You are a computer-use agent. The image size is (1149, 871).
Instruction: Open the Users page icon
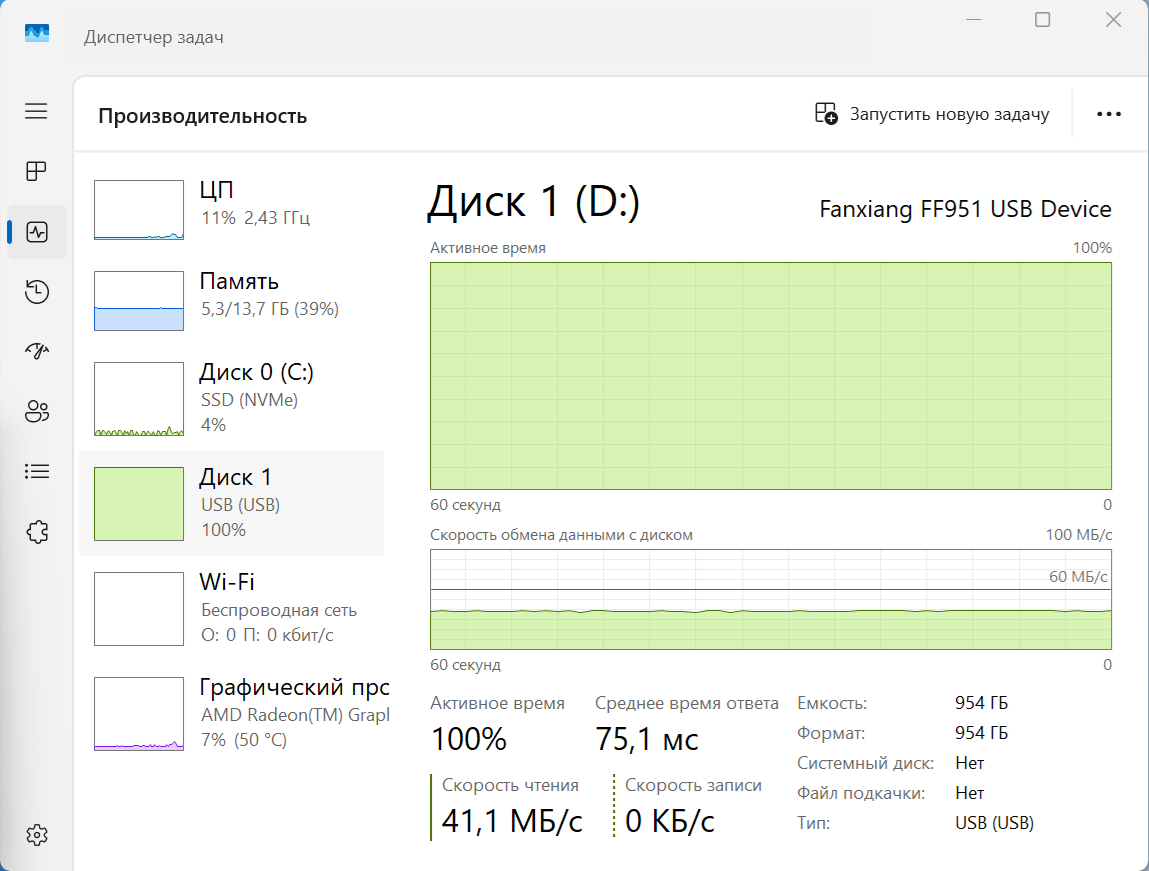pos(36,411)
